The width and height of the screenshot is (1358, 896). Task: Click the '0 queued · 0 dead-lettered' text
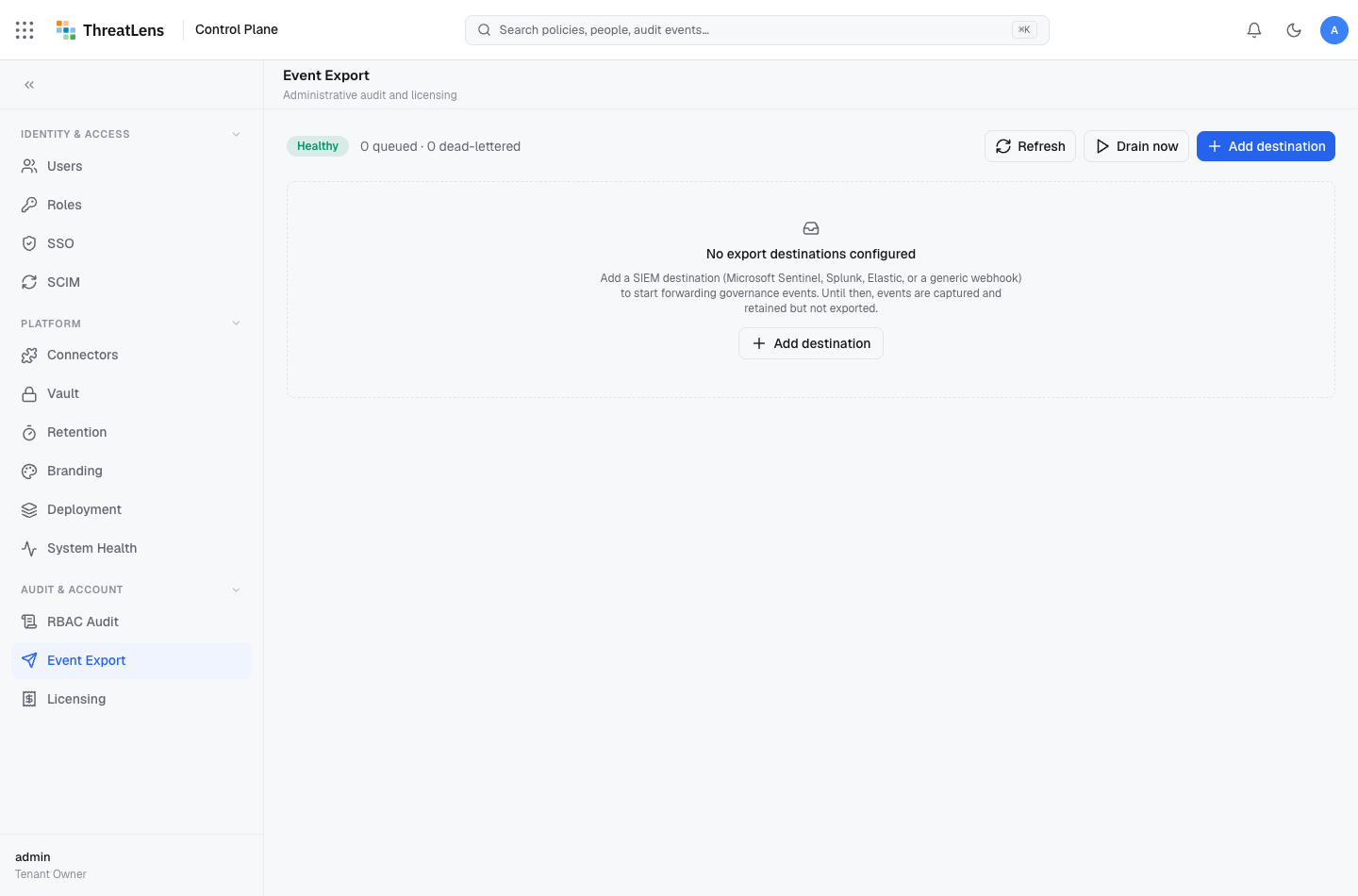(440, 146)
